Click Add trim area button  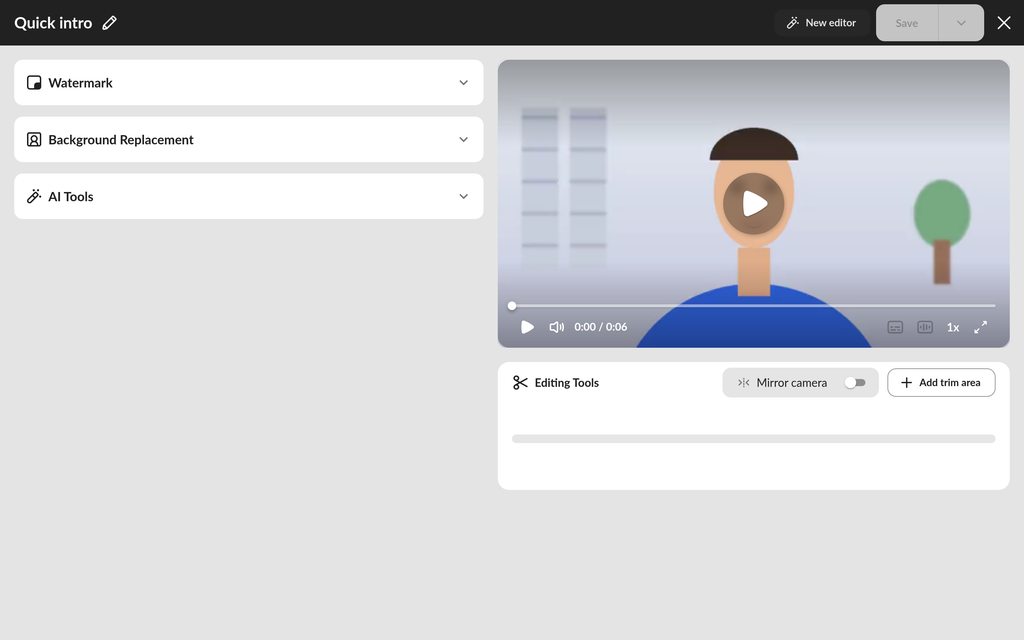tap(941, 383)
